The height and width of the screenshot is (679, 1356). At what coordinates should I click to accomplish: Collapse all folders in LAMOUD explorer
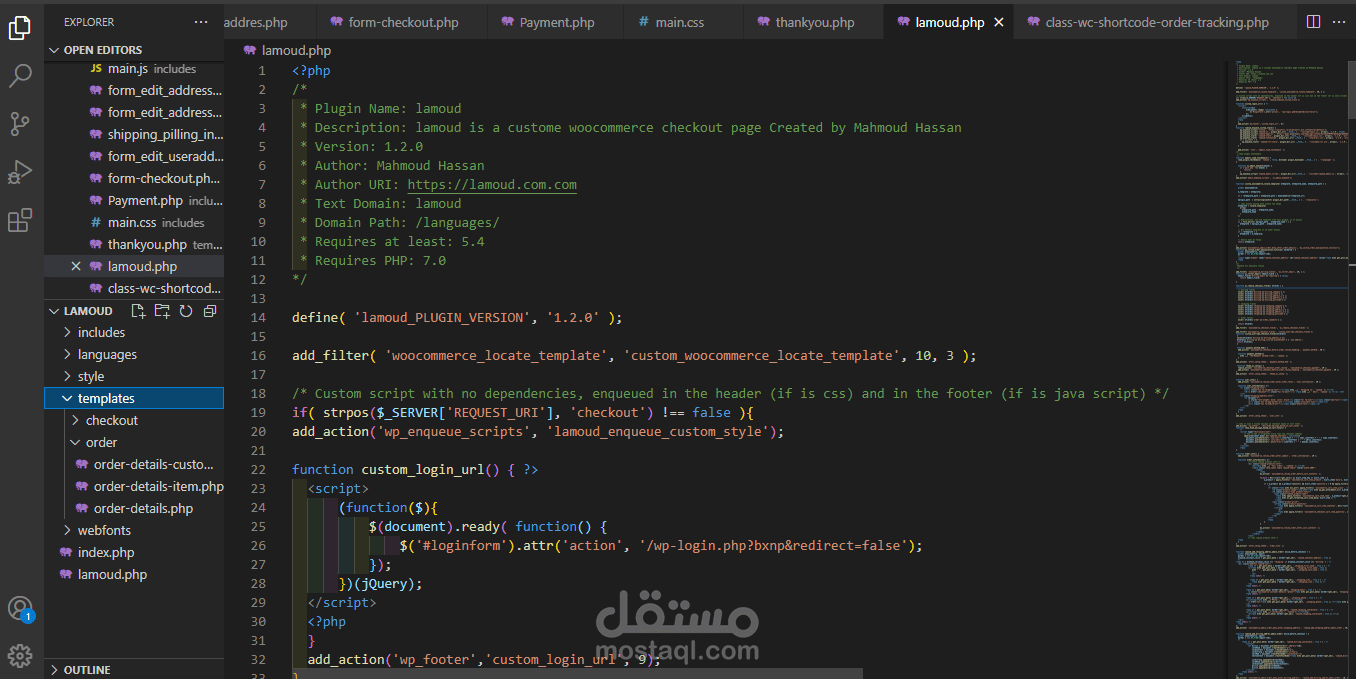209,311
